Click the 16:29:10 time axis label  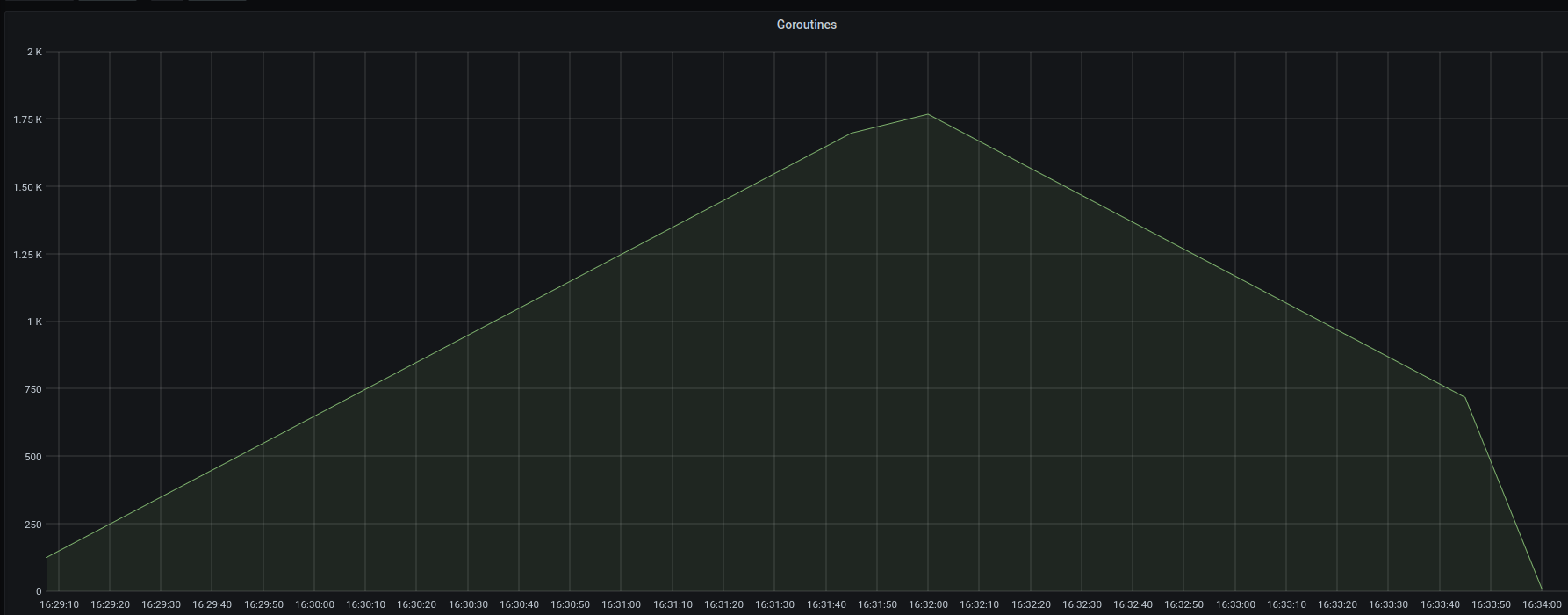(59, 604)
